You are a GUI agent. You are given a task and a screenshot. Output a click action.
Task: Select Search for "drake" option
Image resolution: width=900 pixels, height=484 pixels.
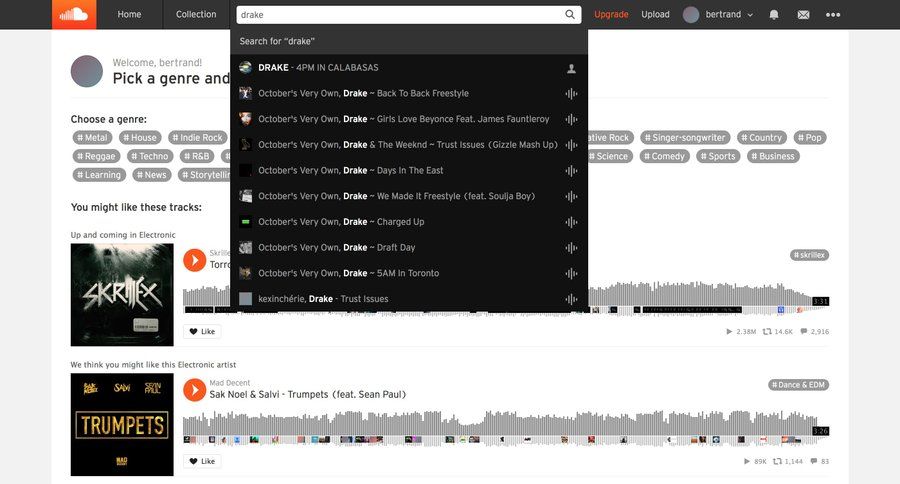[x=409, y=41]
